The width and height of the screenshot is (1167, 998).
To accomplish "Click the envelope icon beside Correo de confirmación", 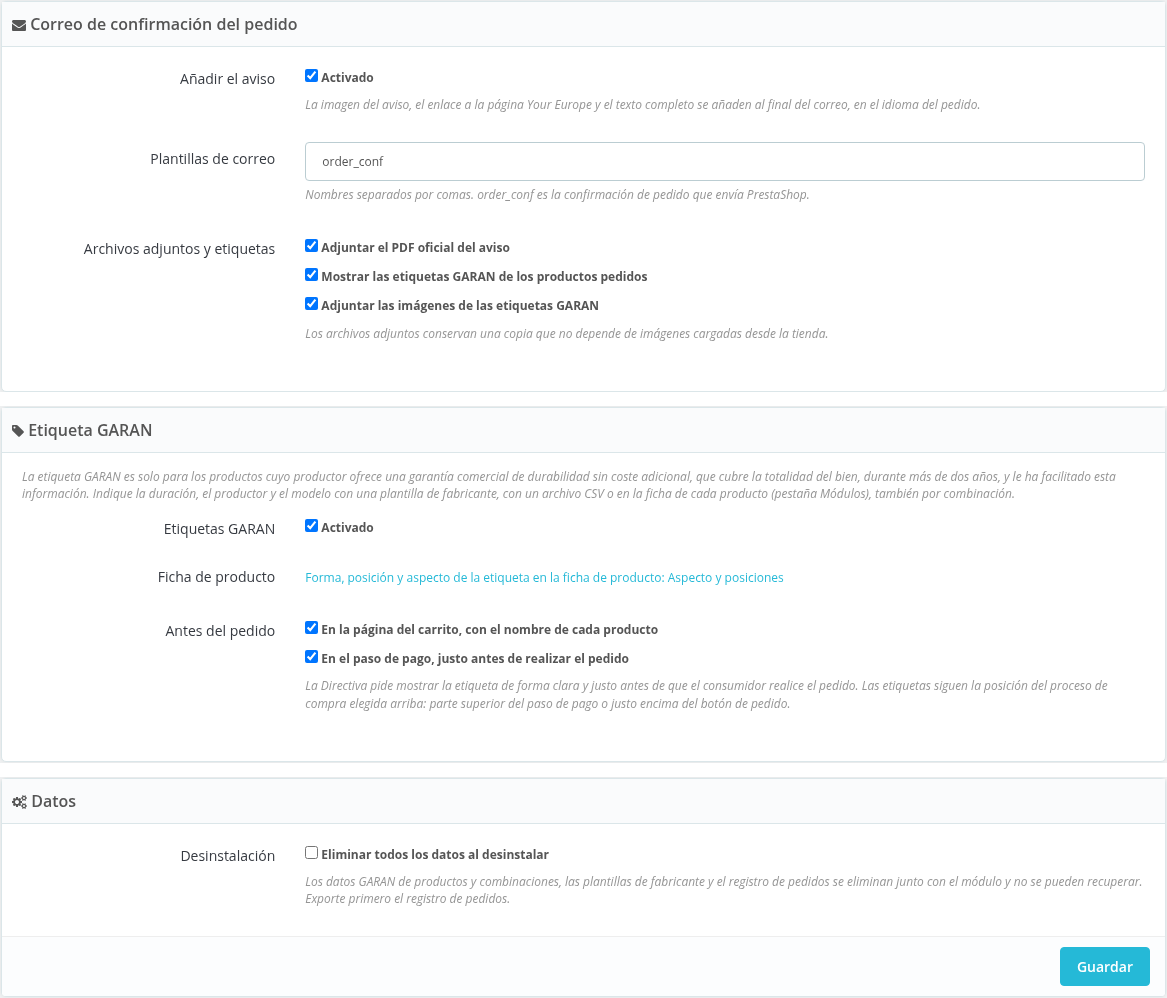I will coord(19,25).
